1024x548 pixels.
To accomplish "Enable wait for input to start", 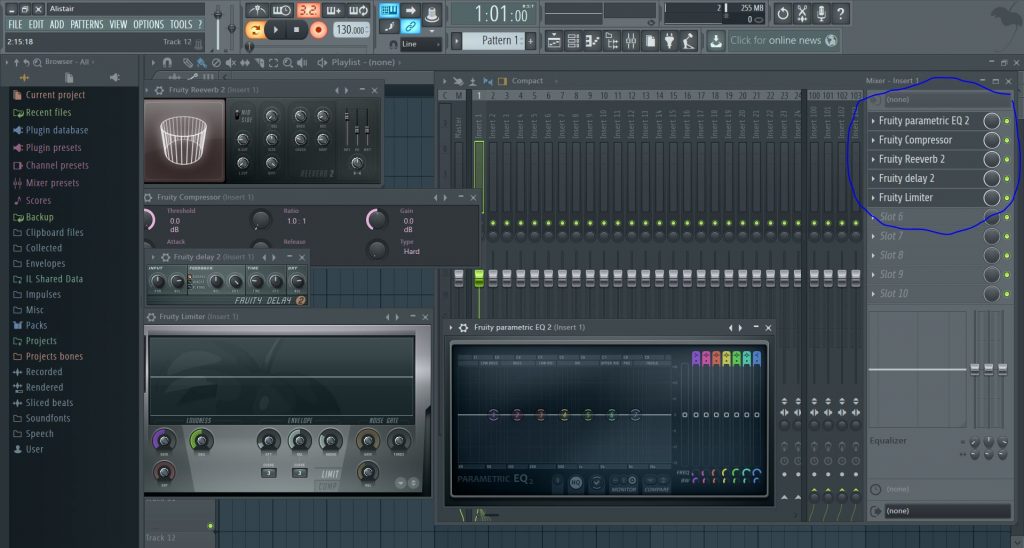I will tap(282, 10).
